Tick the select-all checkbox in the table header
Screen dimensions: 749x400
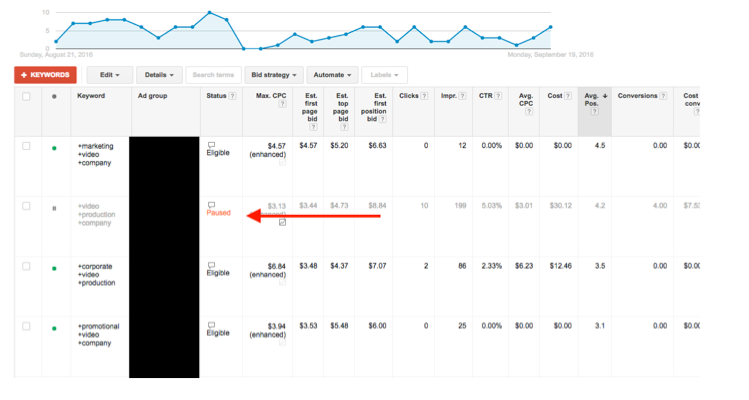click(x=27, y=96)
